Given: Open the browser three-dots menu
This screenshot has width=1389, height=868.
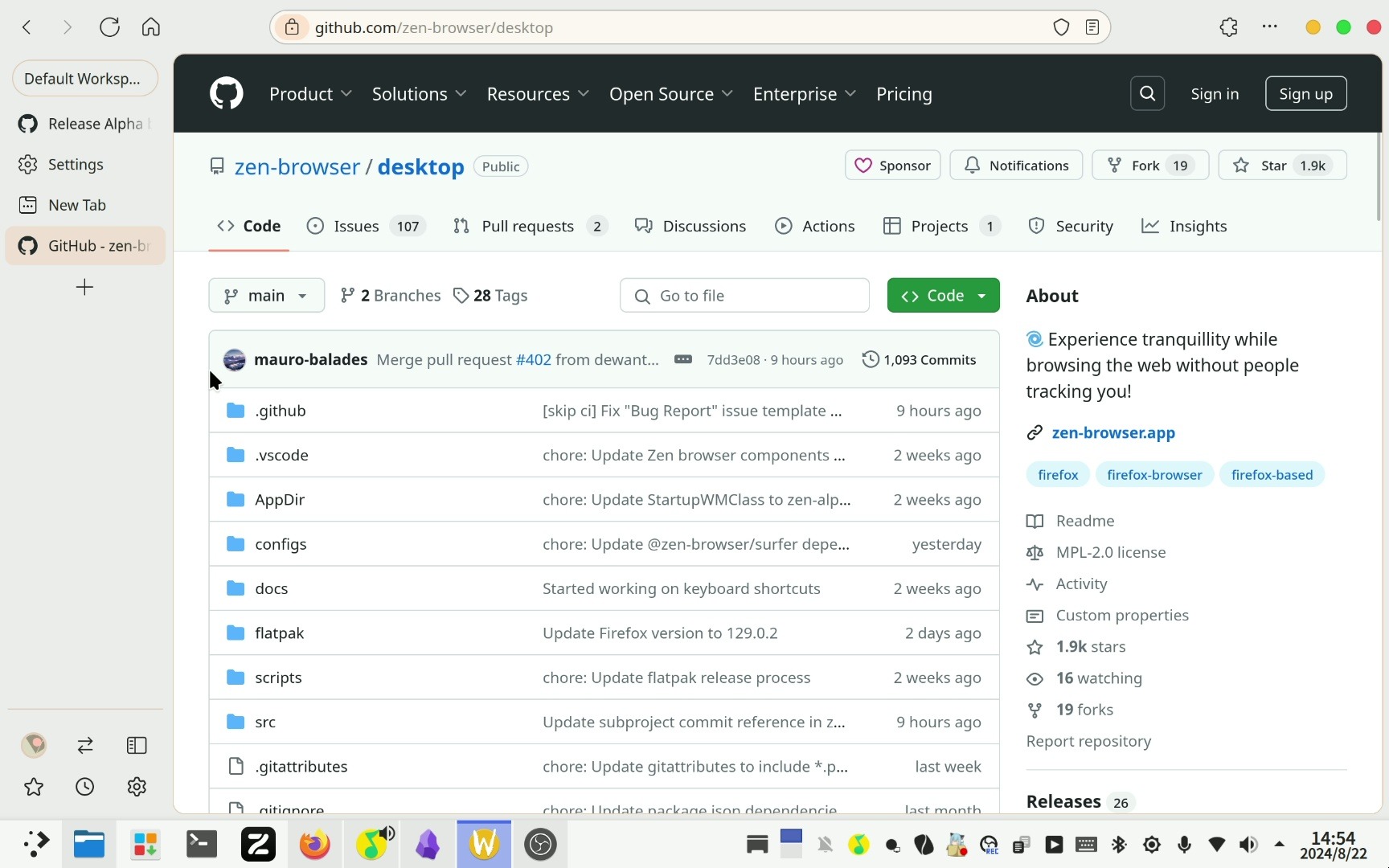Looking at the screenshot, I should (1270, 27).
